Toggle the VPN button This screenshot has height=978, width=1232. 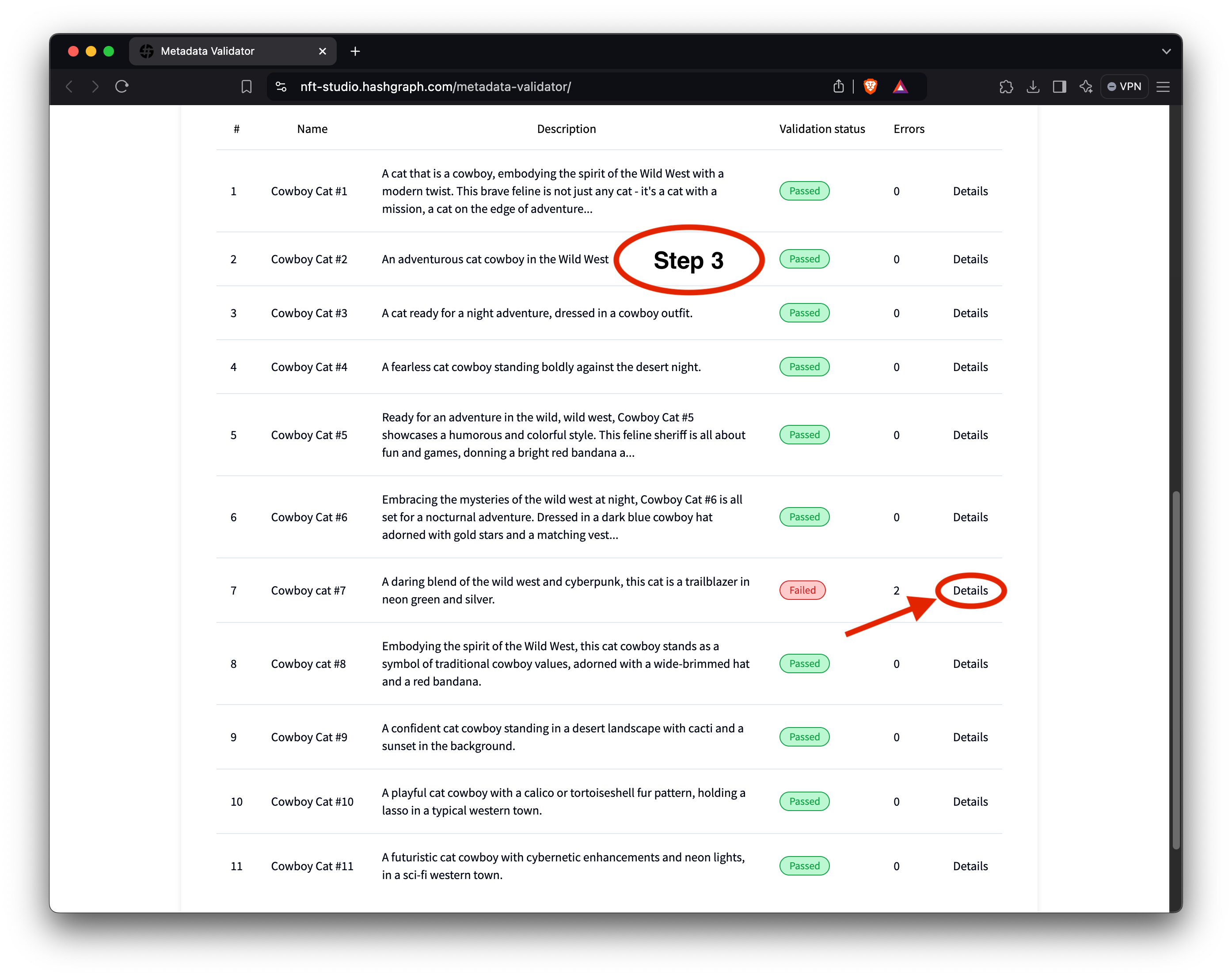1124,87
